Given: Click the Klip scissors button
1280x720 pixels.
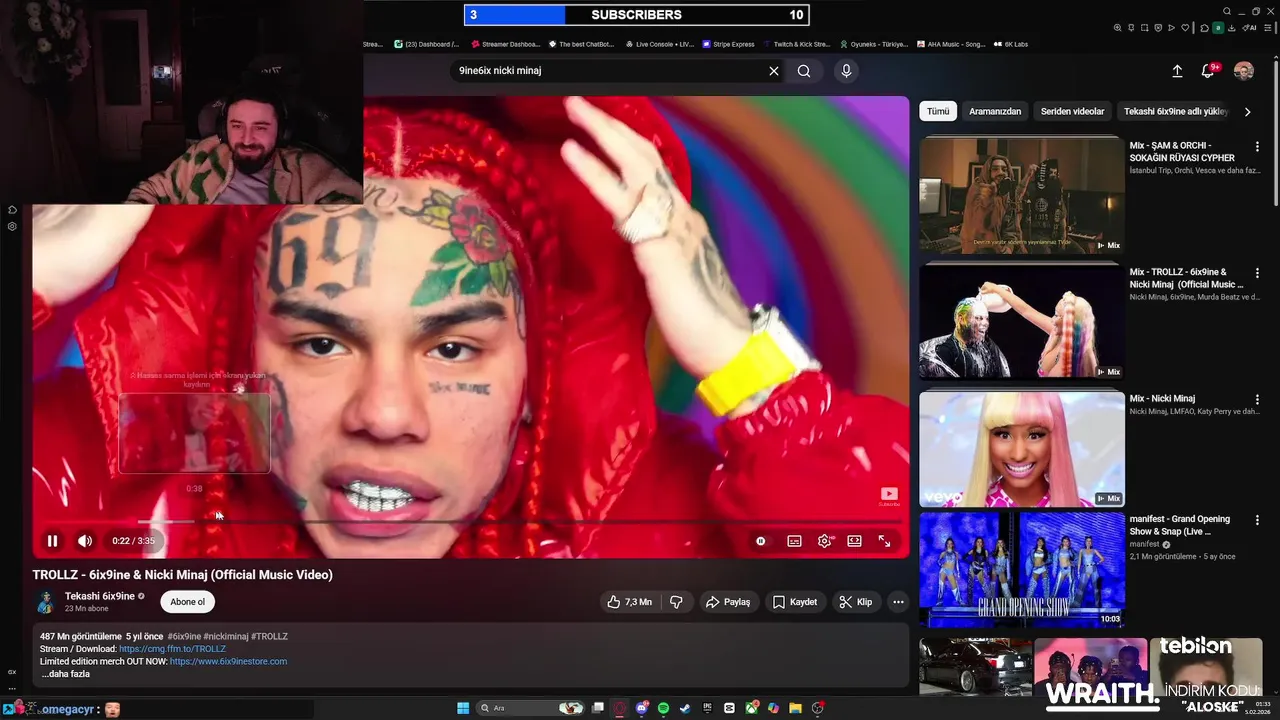Looking at the screenshot, I should coord(856,602).
